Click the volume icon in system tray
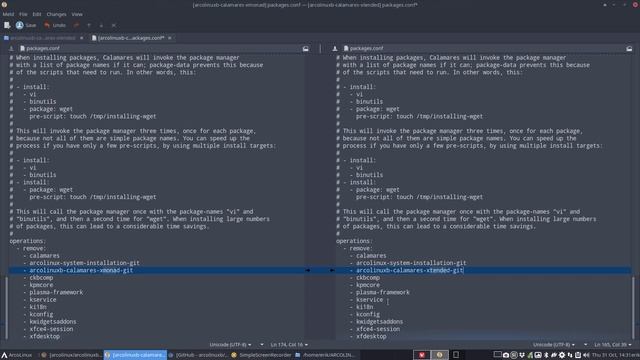640x360 pixels. [587, 355]
